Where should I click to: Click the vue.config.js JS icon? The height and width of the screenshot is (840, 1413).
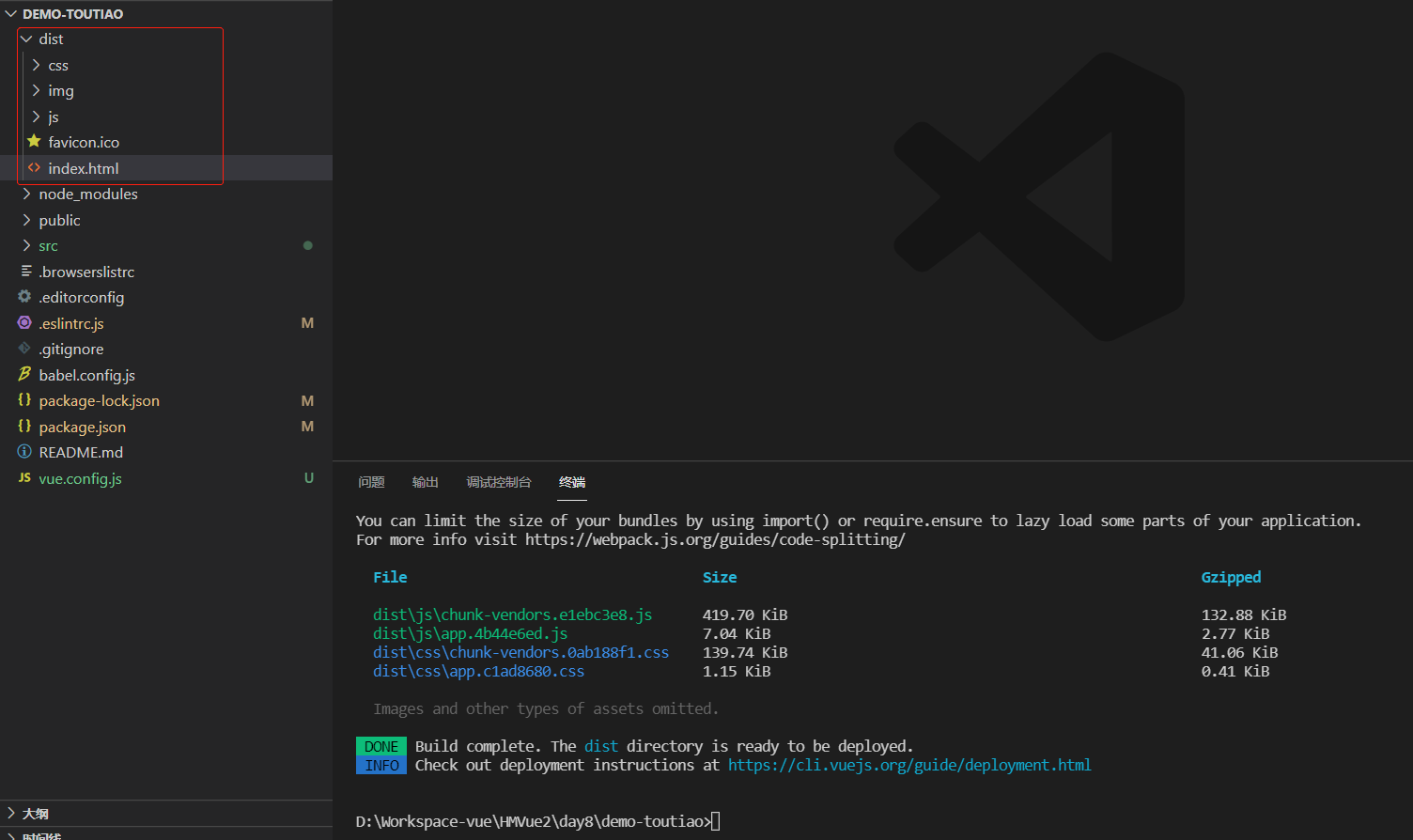pos(25,478)
